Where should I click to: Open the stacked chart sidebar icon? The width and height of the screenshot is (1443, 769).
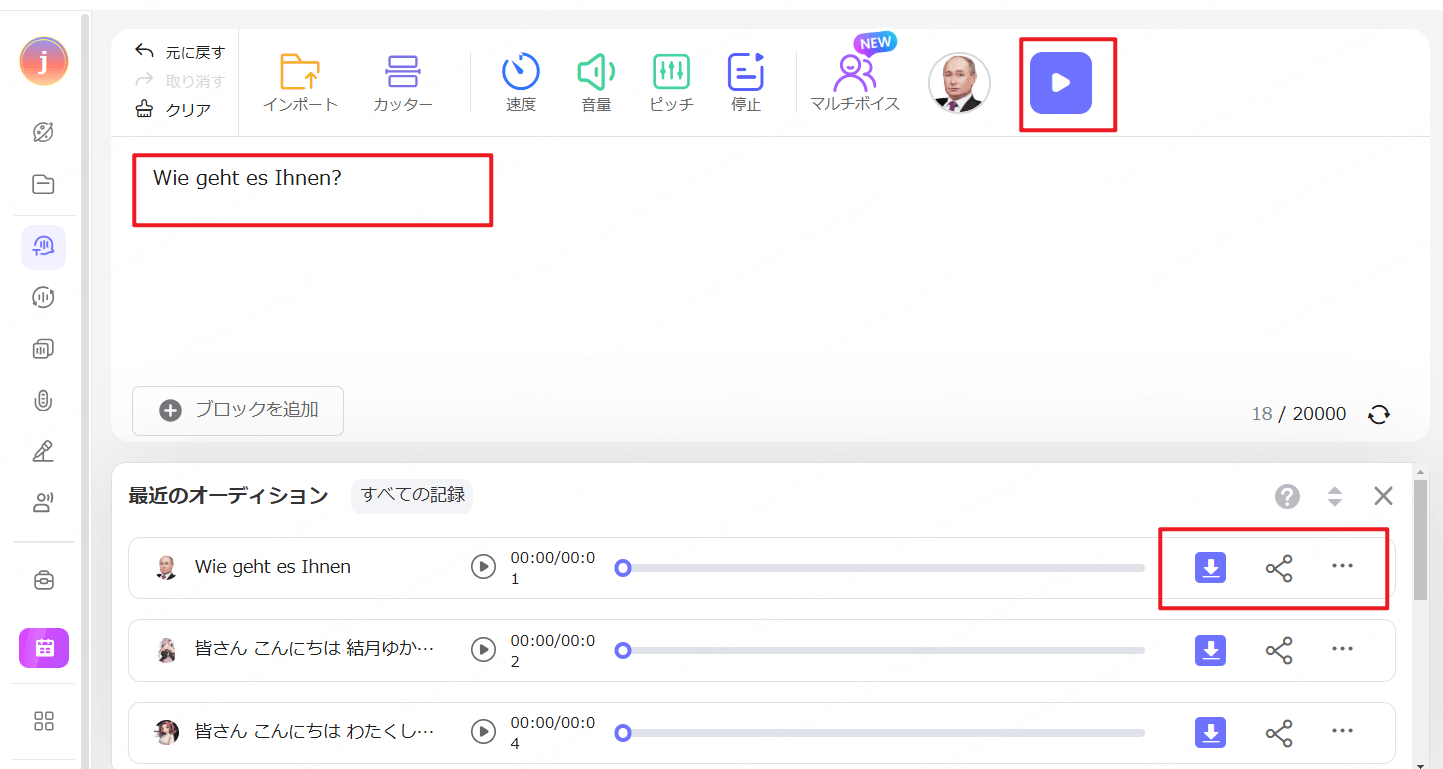(x=43, y=349)
